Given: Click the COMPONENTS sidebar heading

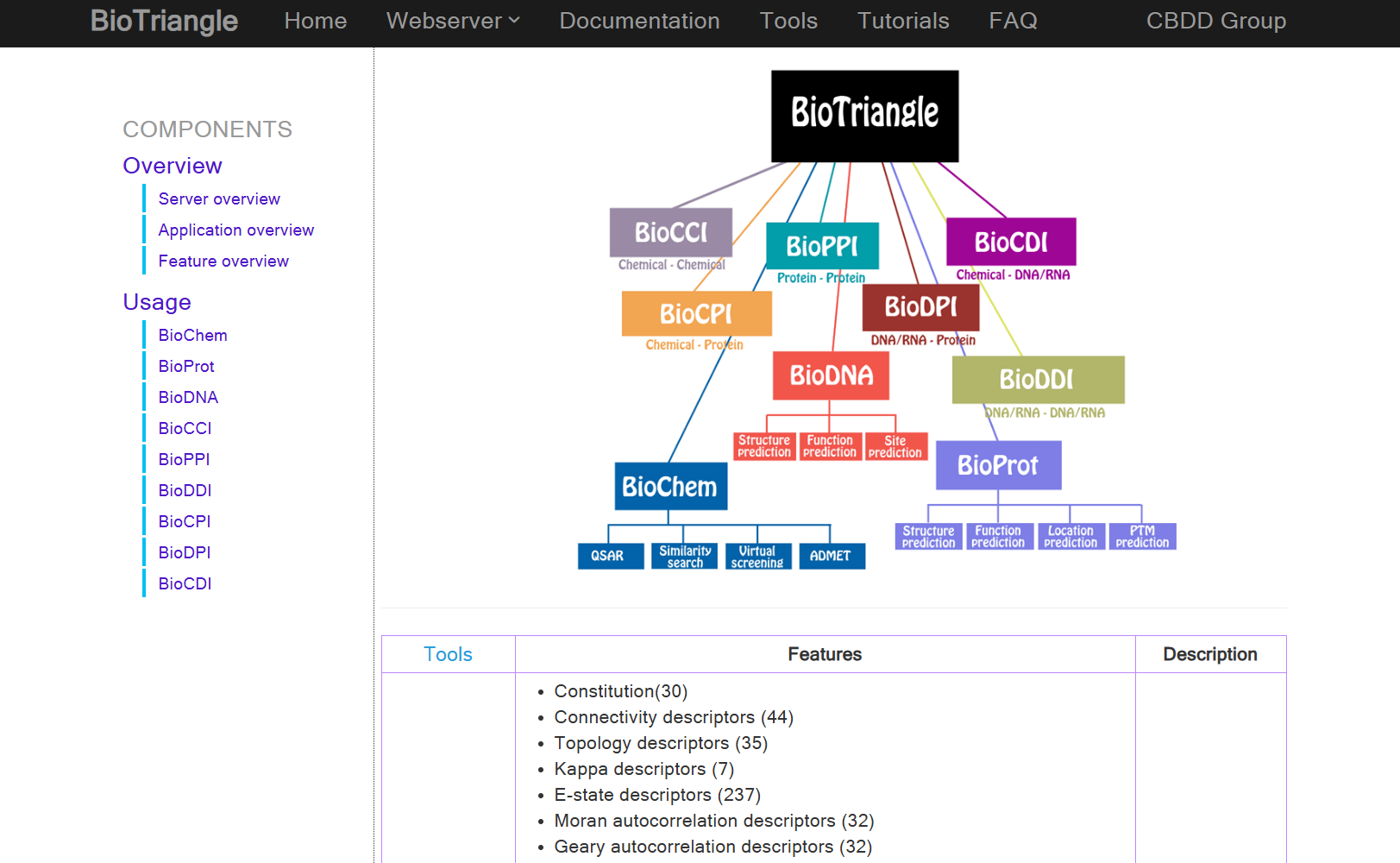Looking at the screenshot, I should pyautogui.click(x=207, y=129).
